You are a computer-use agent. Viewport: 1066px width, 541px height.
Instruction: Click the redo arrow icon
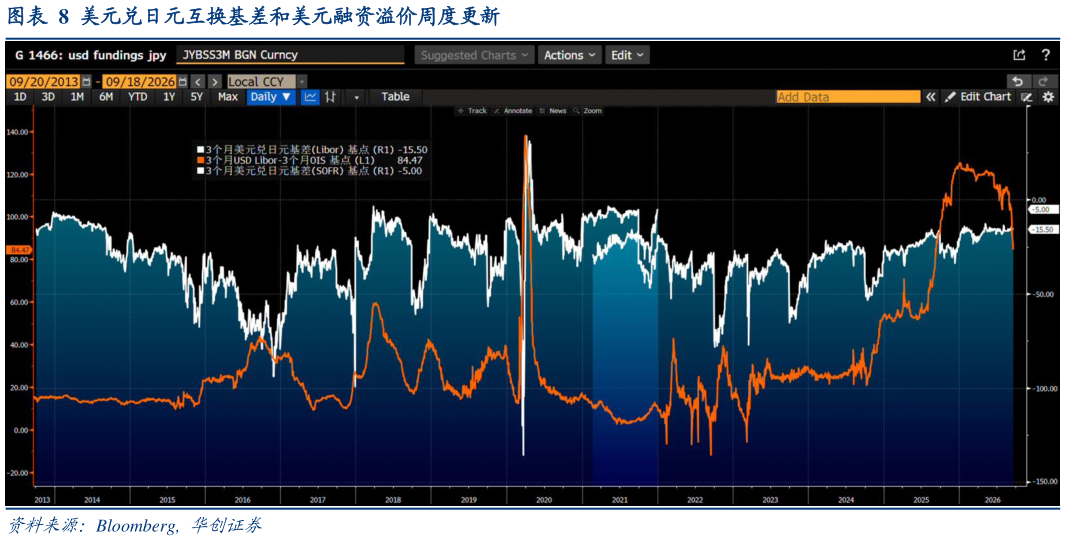click(x=1044, y=81)
